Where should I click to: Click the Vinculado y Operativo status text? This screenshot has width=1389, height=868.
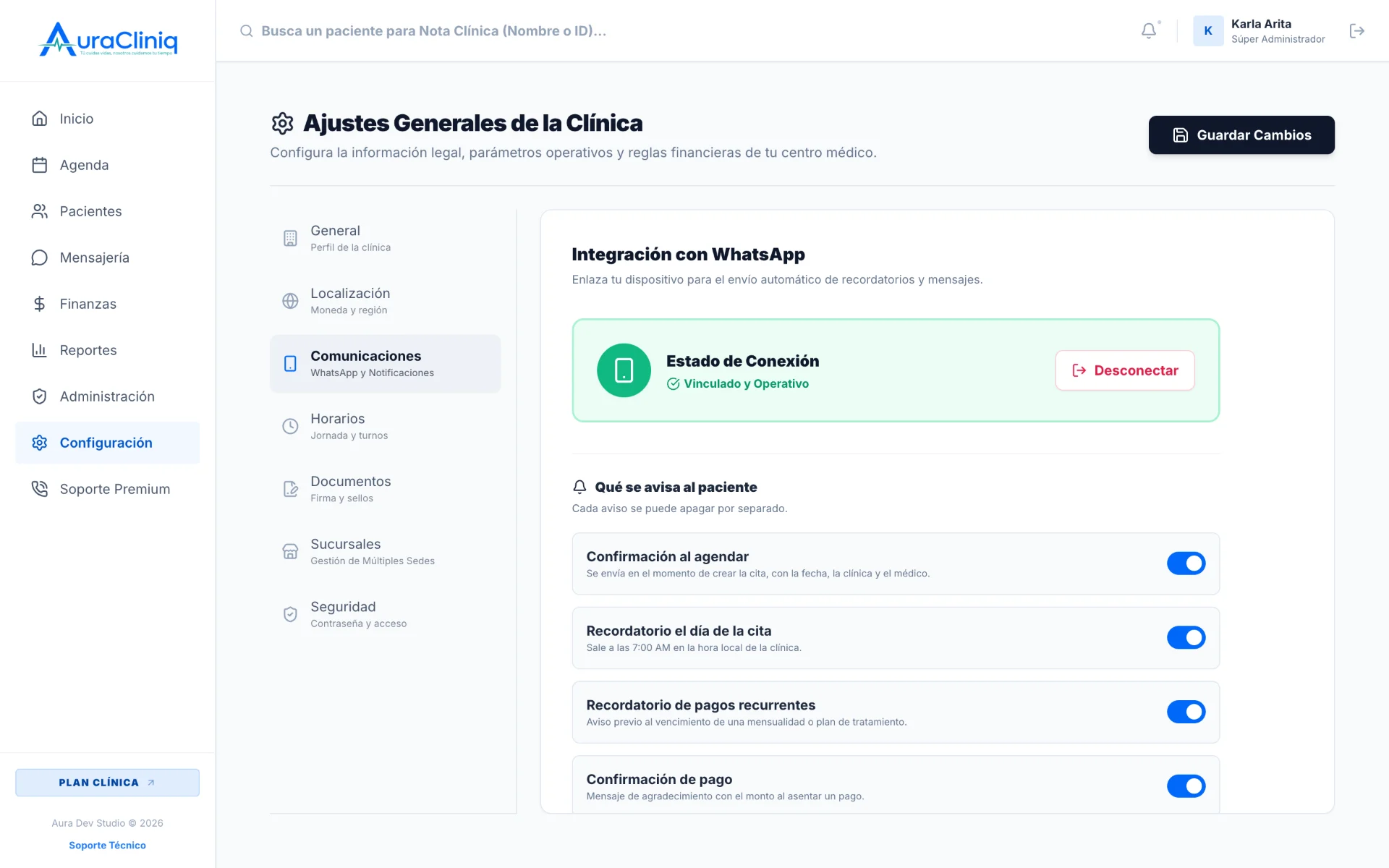click(746, 384)
